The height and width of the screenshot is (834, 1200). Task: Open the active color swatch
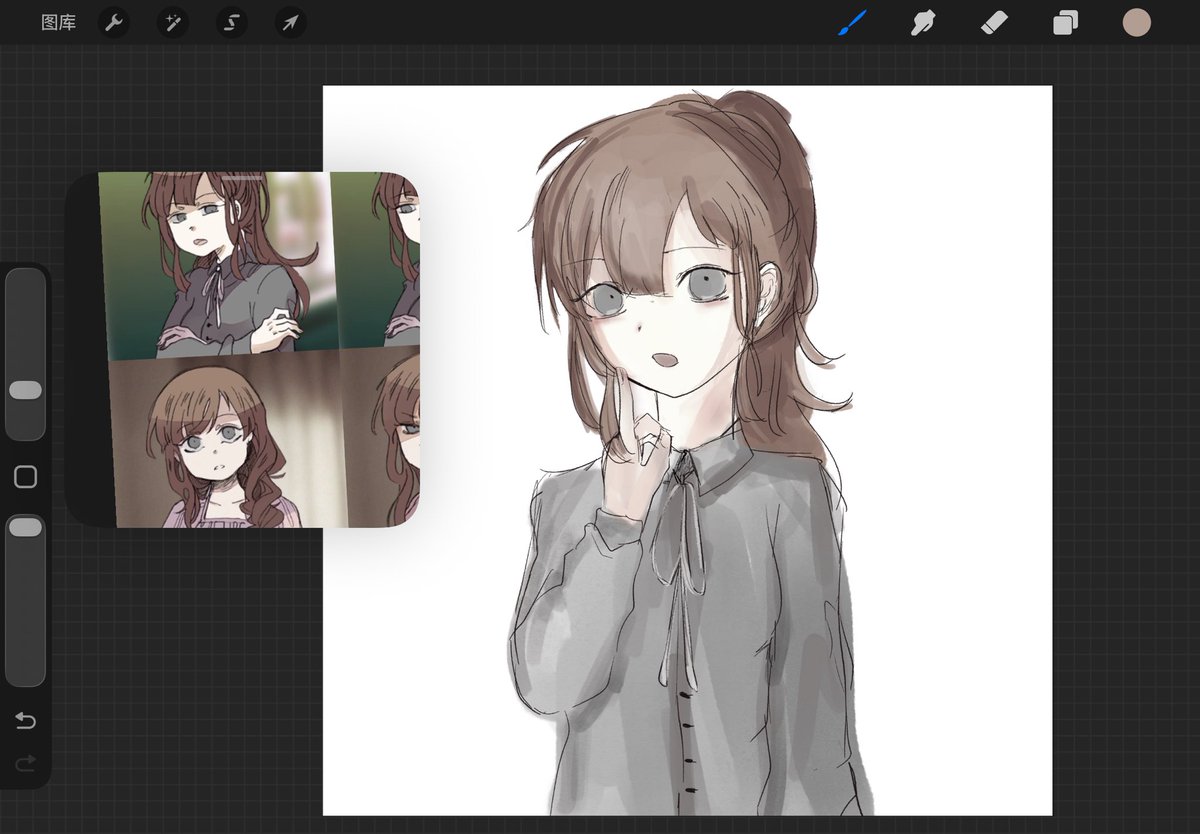tap(1137, 22)
